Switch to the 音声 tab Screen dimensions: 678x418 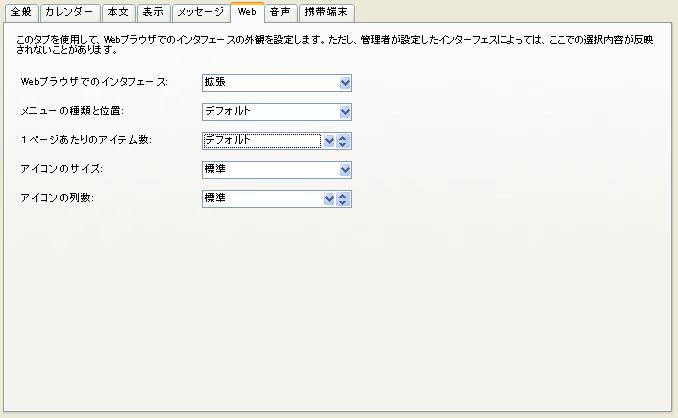[x=281, y=13]
